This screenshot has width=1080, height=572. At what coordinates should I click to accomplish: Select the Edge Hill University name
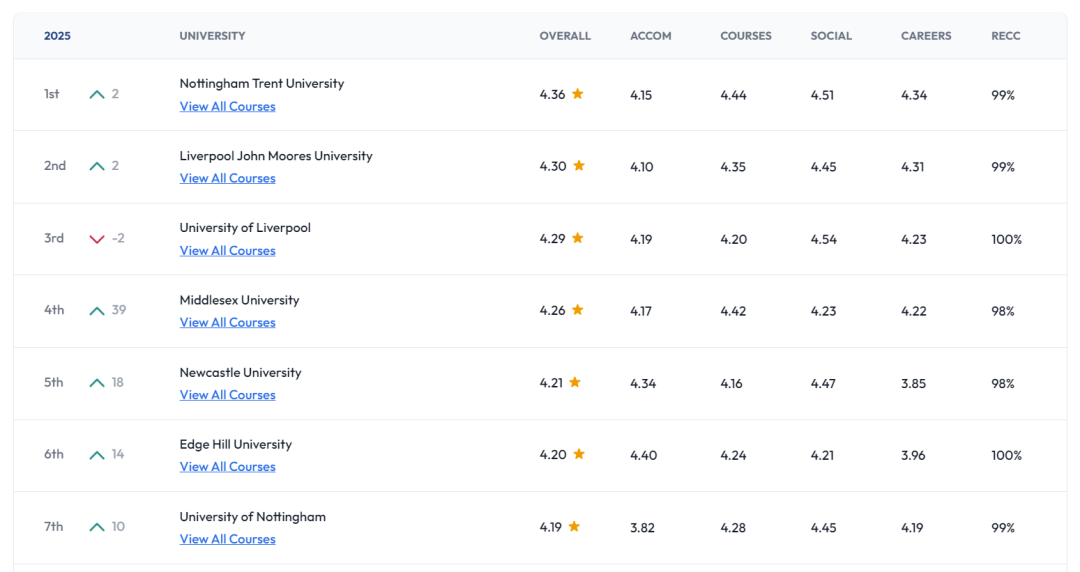pos(236,444)
